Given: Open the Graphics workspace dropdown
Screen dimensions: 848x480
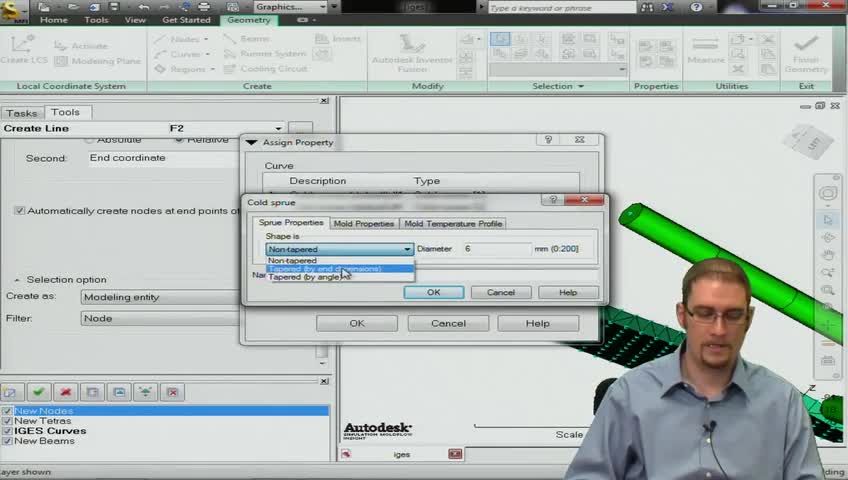Looking at the screenshot, I should click(x=290, y=7).
